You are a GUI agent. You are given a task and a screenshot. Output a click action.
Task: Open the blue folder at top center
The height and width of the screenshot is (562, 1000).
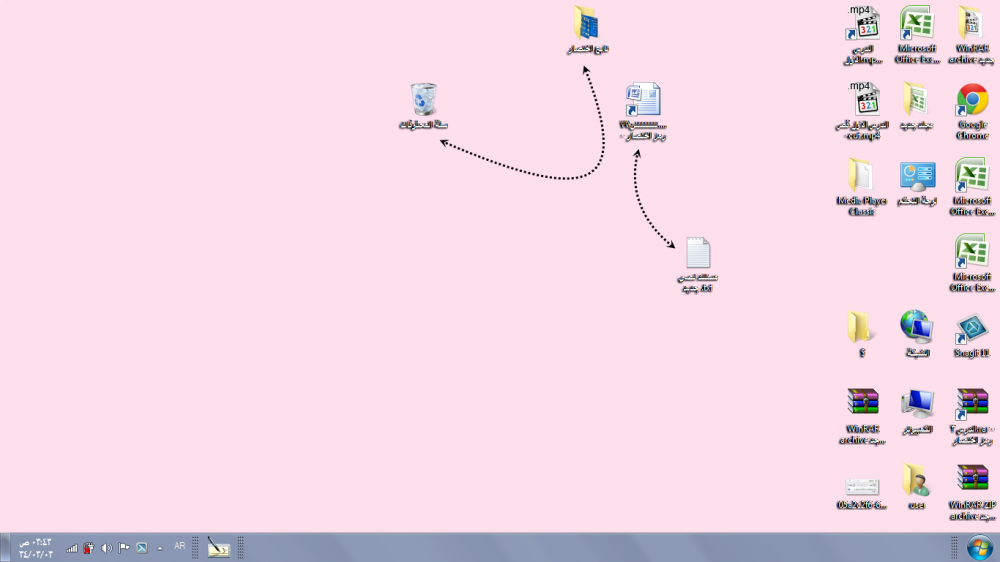tap(587, 24)
